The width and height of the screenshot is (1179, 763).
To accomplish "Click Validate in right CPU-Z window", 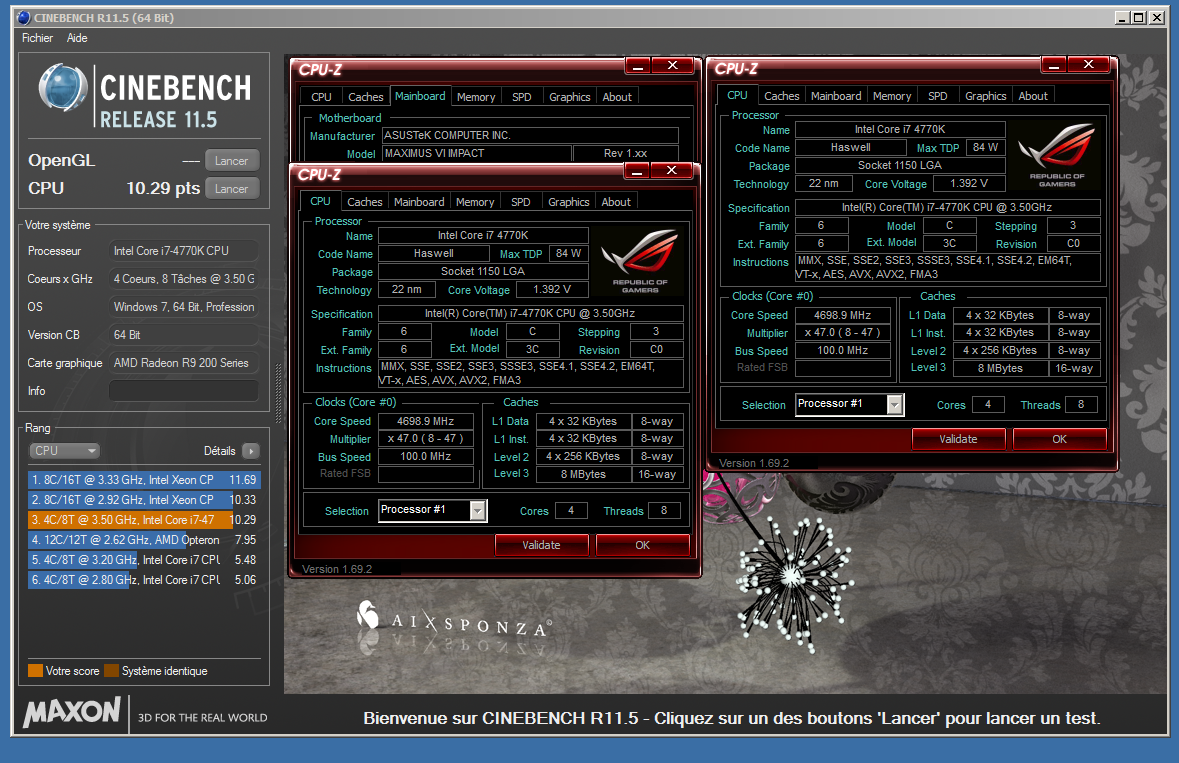I will coord(959,439).
